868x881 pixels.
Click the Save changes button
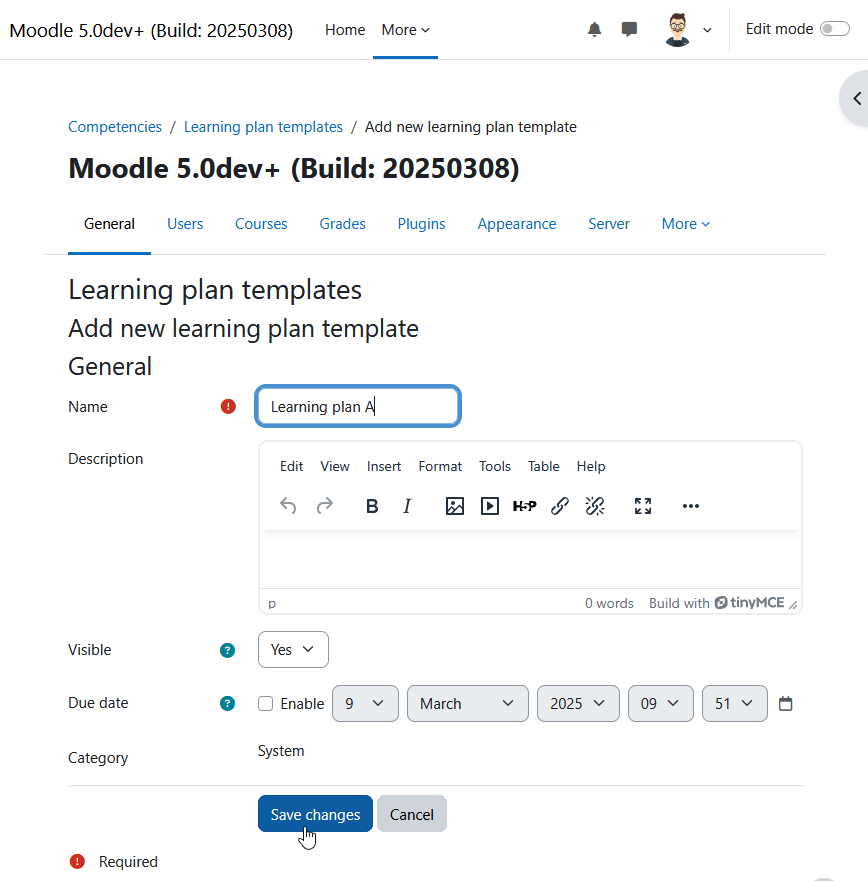(315, 814)
